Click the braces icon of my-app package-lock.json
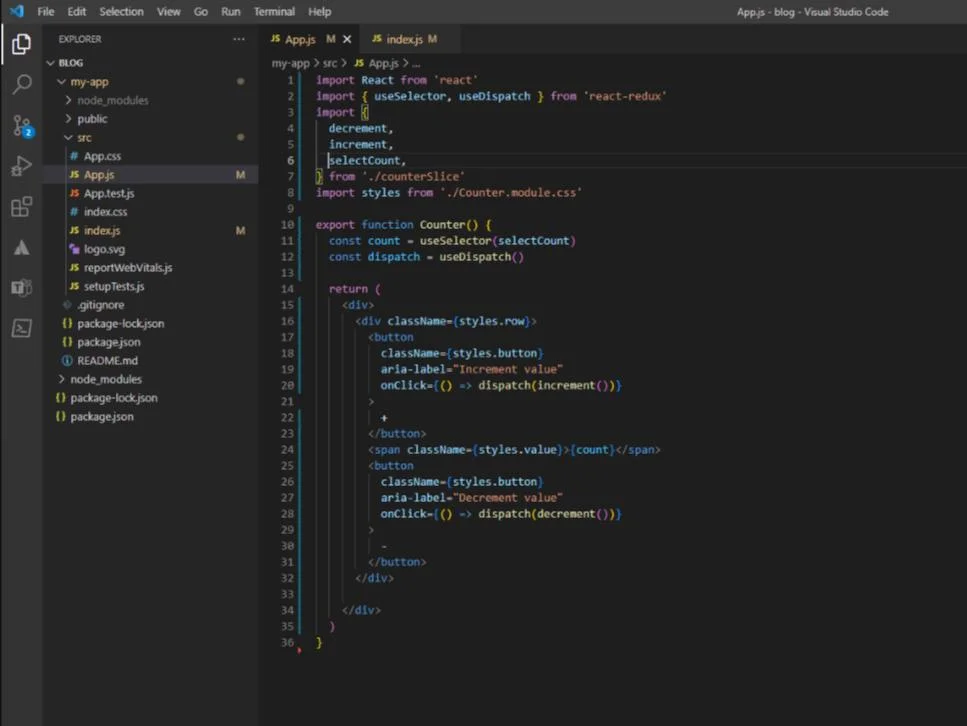 pos(67,323)
